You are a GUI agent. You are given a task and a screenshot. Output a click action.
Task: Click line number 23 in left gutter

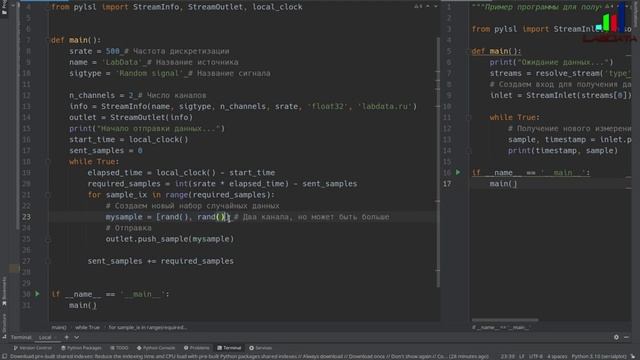(27, 217)
